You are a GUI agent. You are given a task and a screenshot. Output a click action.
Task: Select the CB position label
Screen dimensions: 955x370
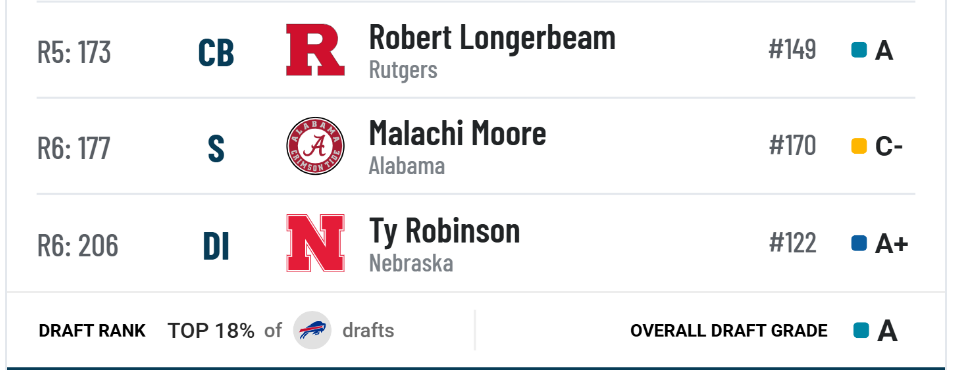[x=216, y=53]
